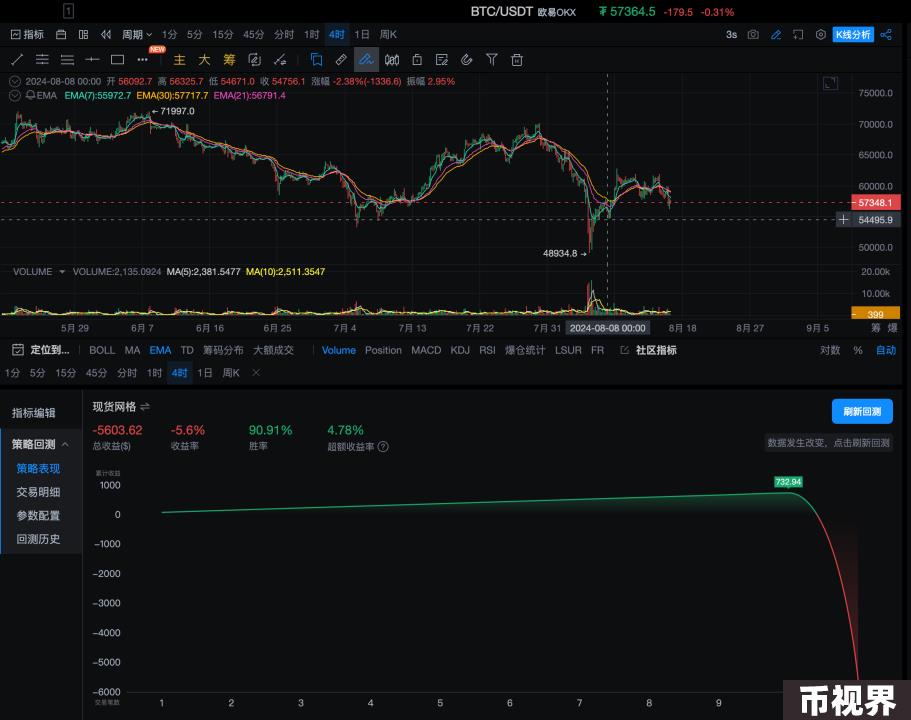Image resolution: width=911 pixels, height=720 pixels.
Task: Collapse the EMA legend row chevron
Action: (15, 95)
